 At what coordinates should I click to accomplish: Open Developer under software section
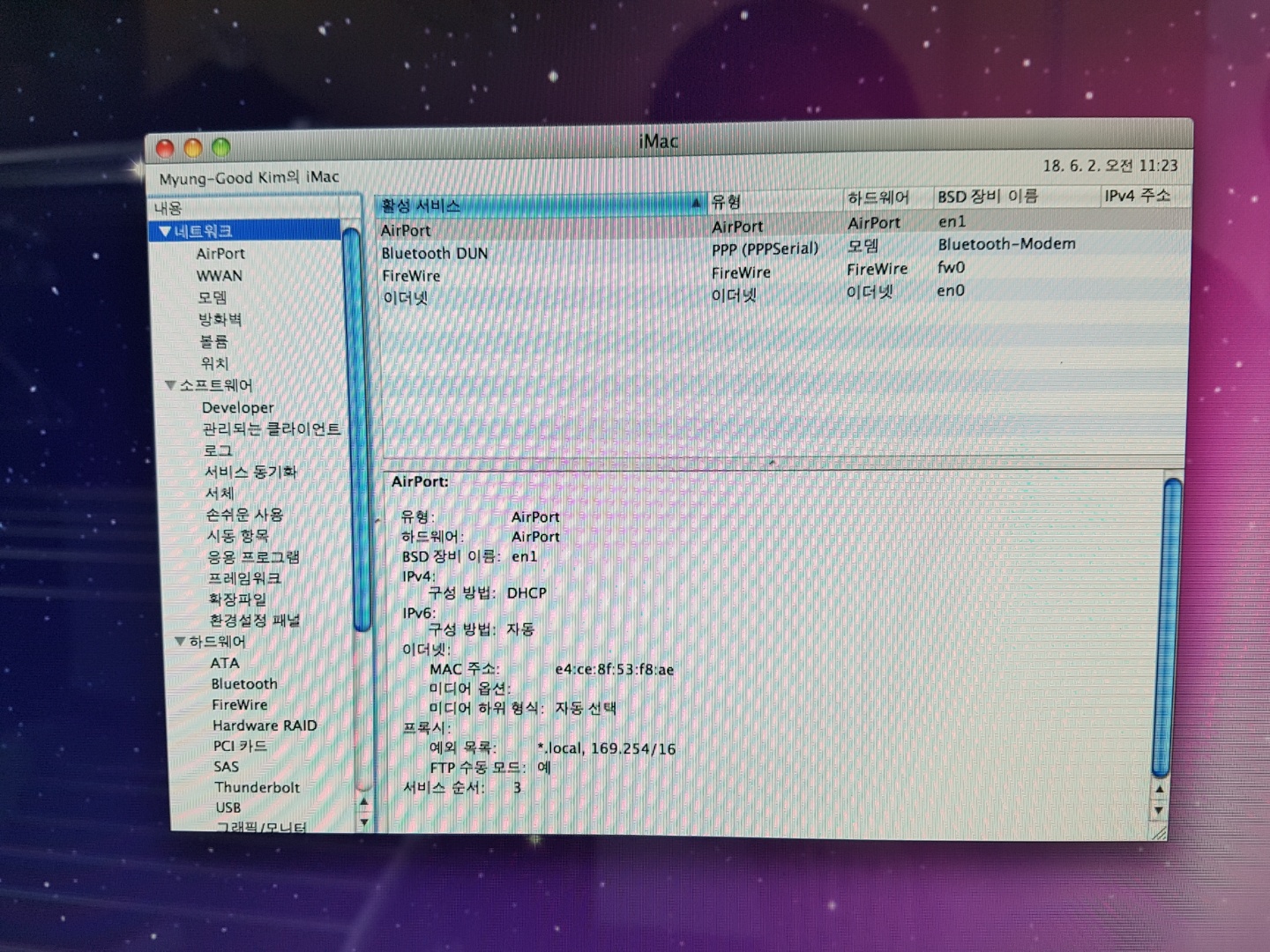pos(237,407)
